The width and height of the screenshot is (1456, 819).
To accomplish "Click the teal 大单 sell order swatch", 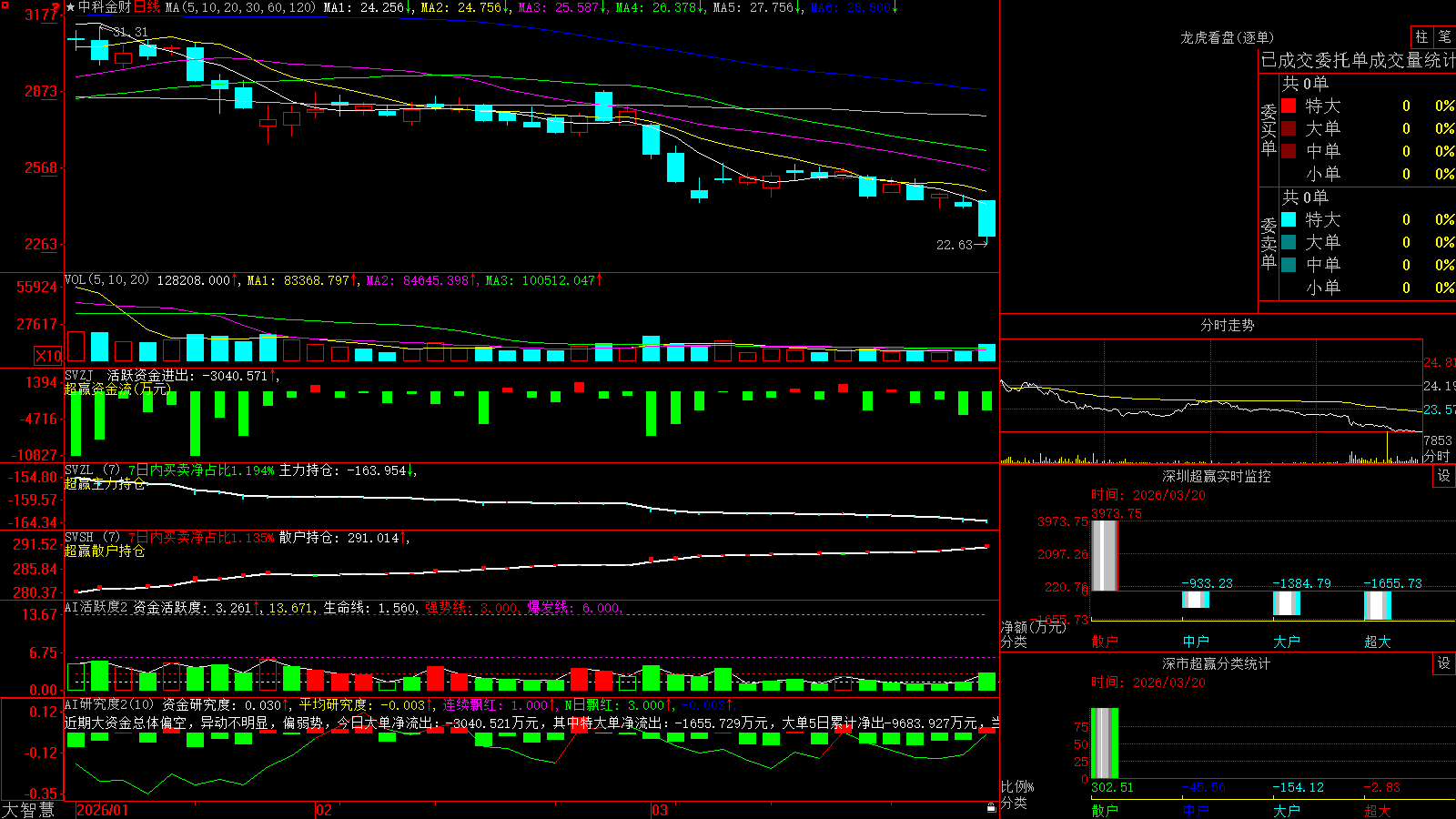I will pos(1289,242).
